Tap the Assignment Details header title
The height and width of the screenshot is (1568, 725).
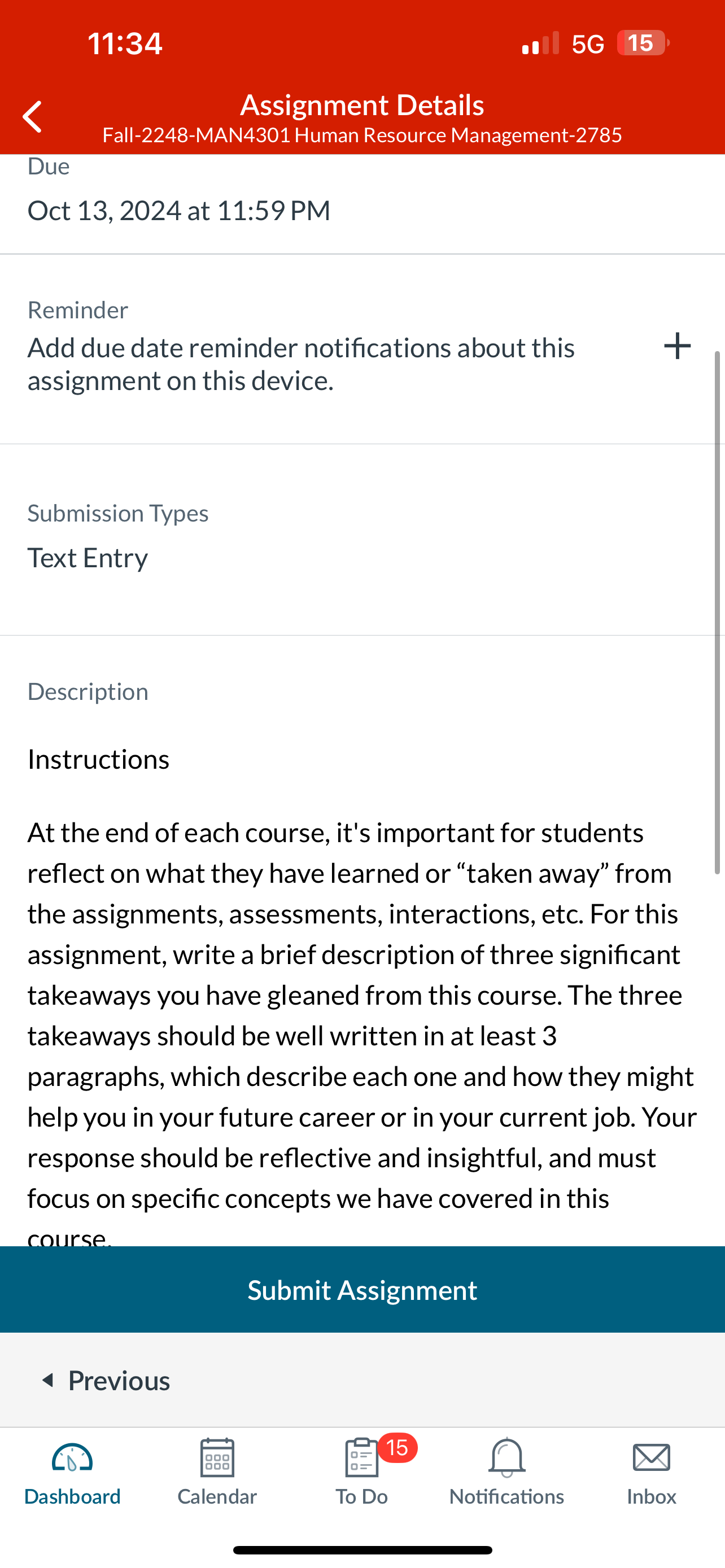(362, 104)
